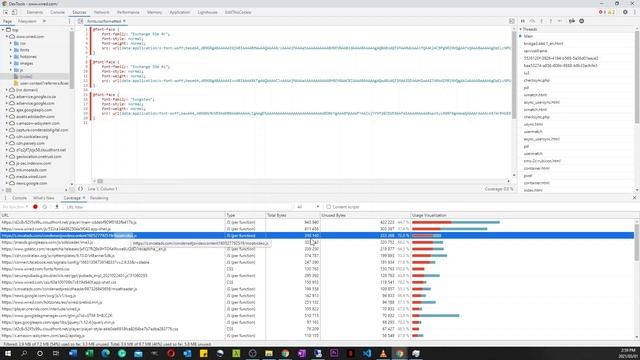Select the Main thread entry

(528, 36)
